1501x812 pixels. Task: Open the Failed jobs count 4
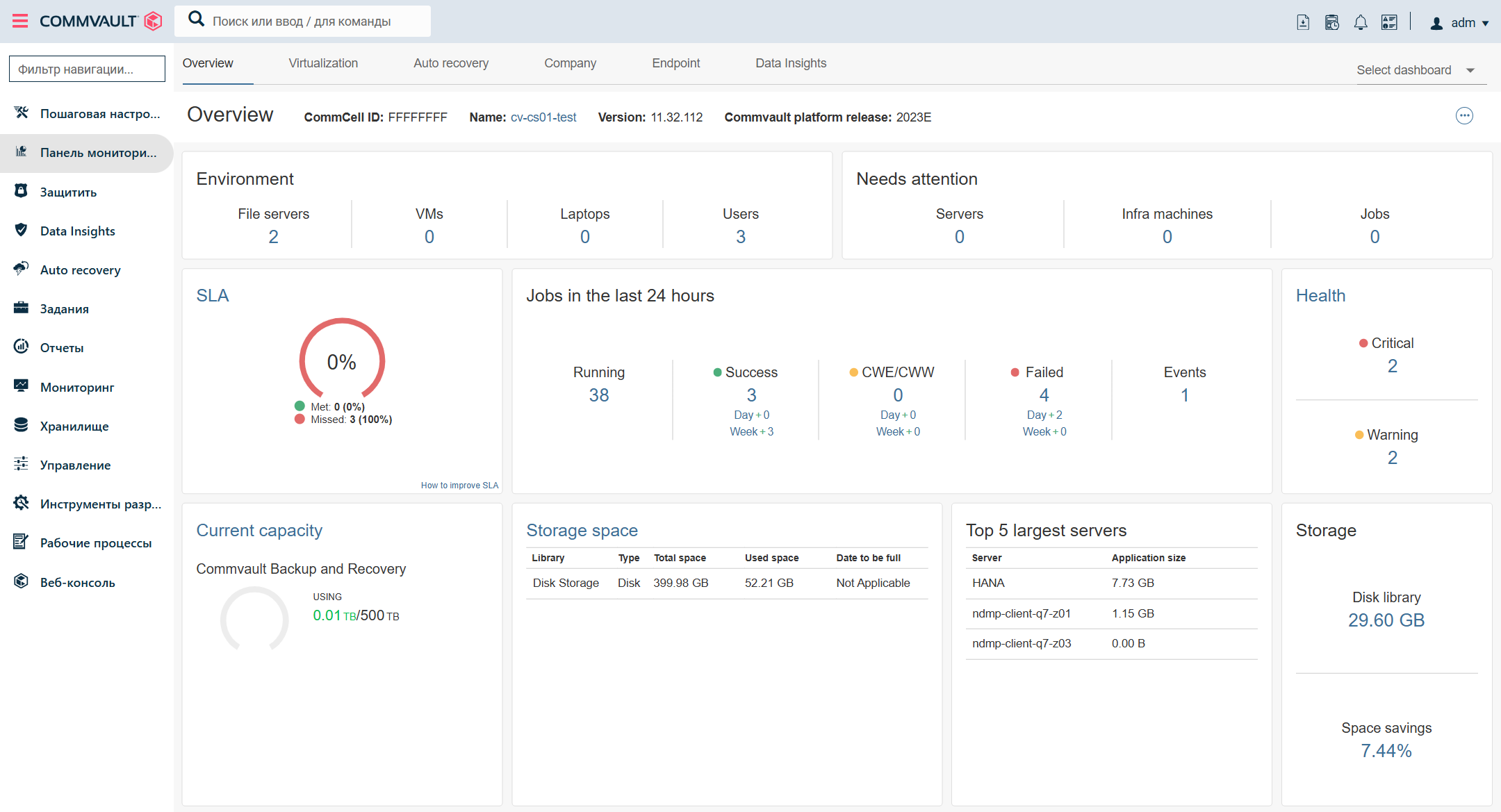click(1044, 395)
